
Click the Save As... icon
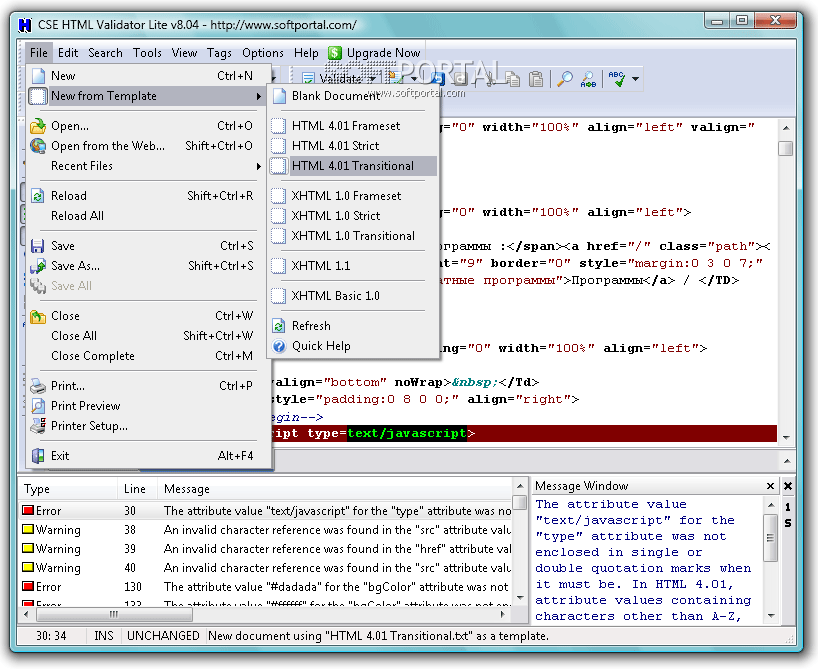(38, 266)
